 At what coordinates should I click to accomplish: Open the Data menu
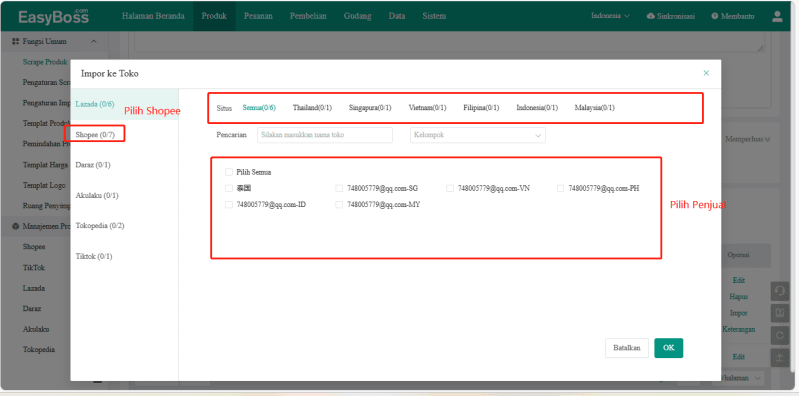tap(397, 16)
